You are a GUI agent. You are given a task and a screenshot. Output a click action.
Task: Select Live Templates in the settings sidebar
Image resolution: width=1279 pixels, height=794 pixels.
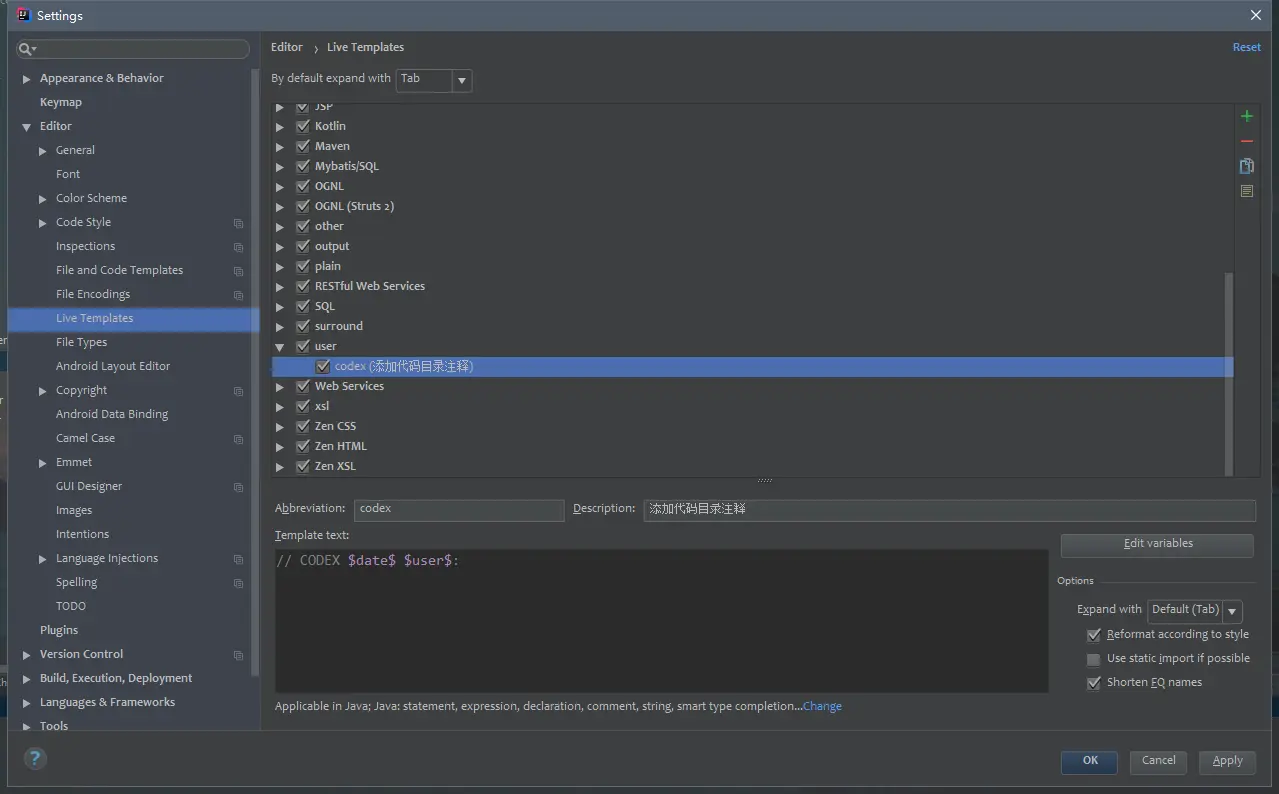coord(94,318)
